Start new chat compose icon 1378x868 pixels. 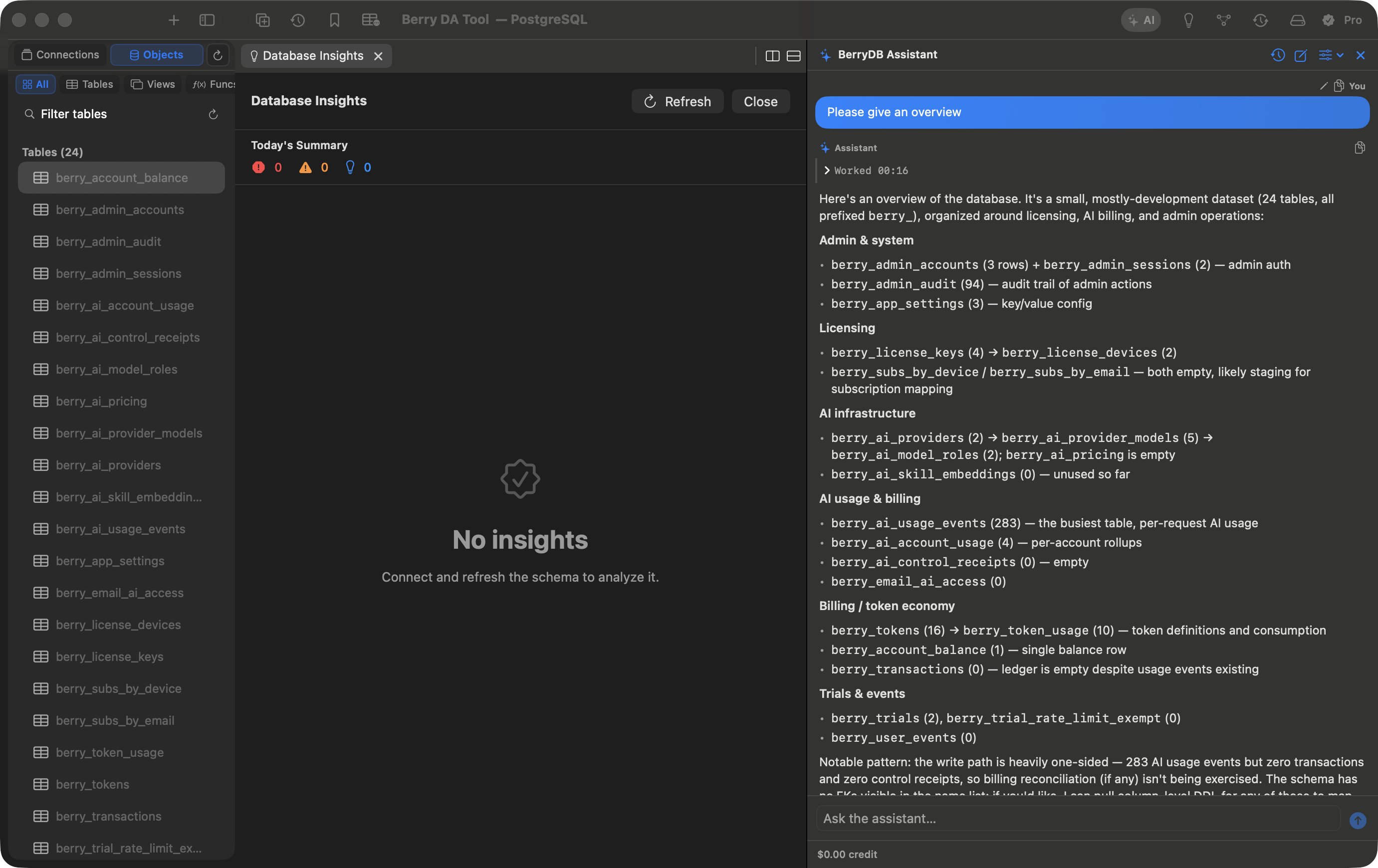[x=1301, y=55]
